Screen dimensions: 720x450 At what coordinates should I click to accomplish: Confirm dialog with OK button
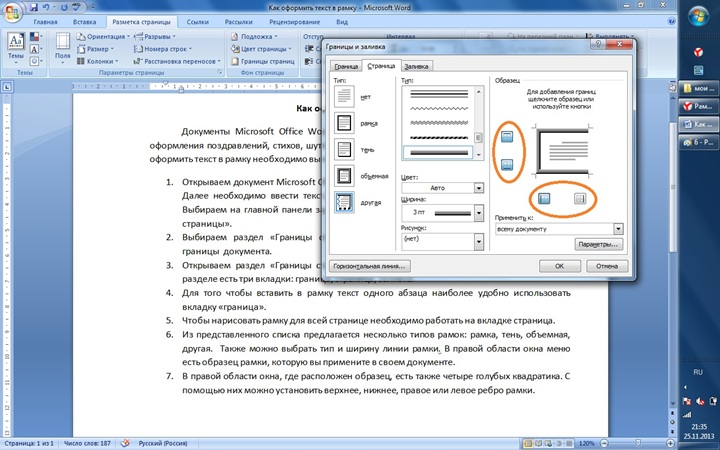pyautogui.click(x=560, y=266)
